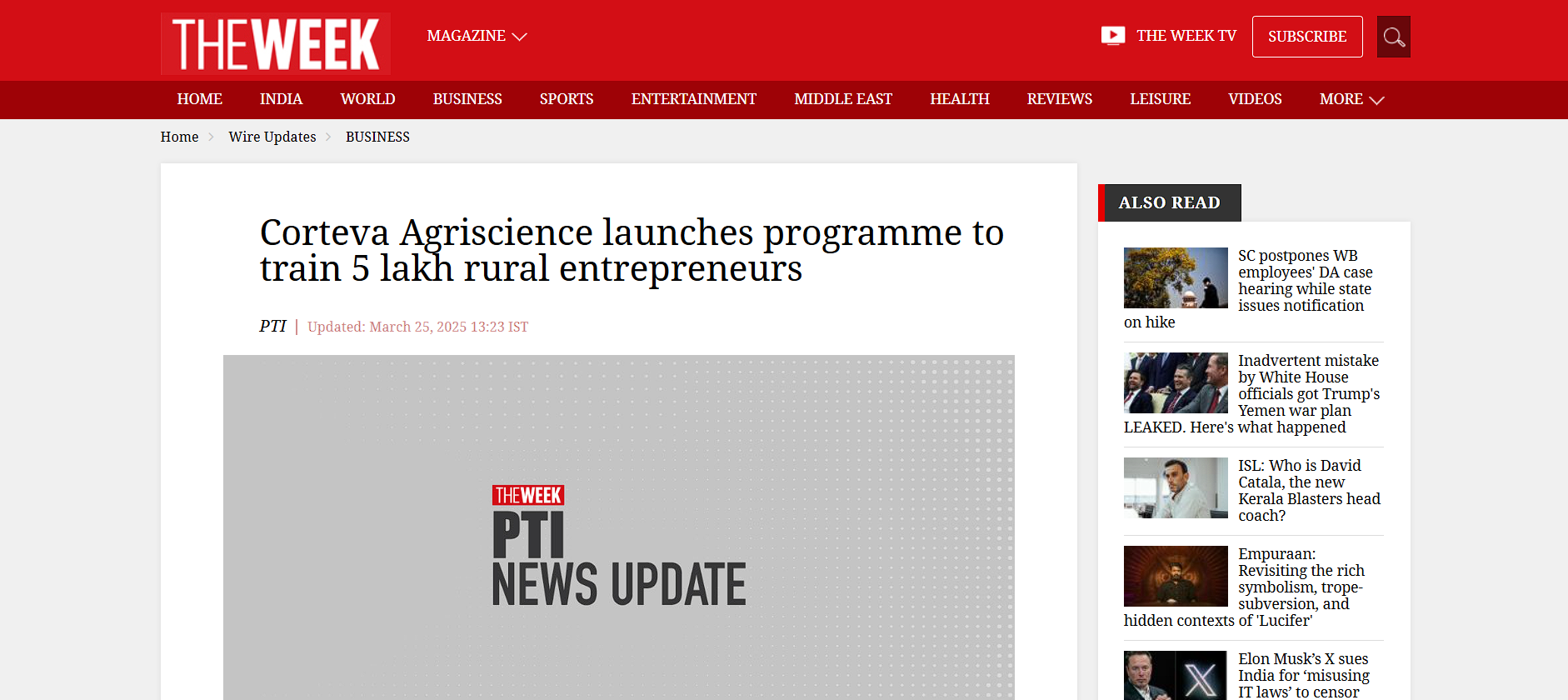Screen dimensions: 1568x700
Task: Read ISL: Who is David Catala story
Action: click(x=1309, y=491)
